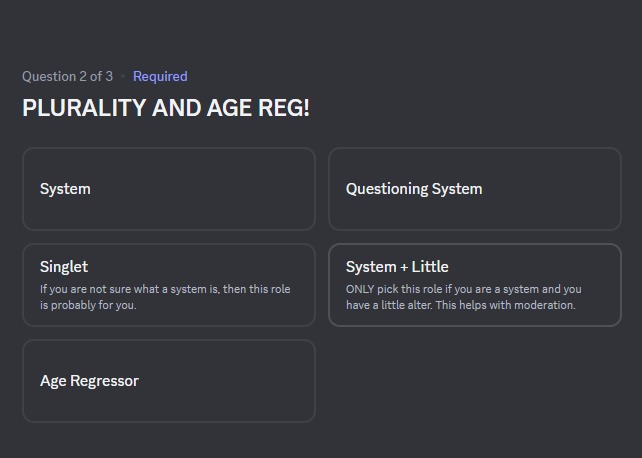Image resolution: width=642 pixels, height=458 pixels.
Task: Select the System + Little role card
Action: point(475,285)
